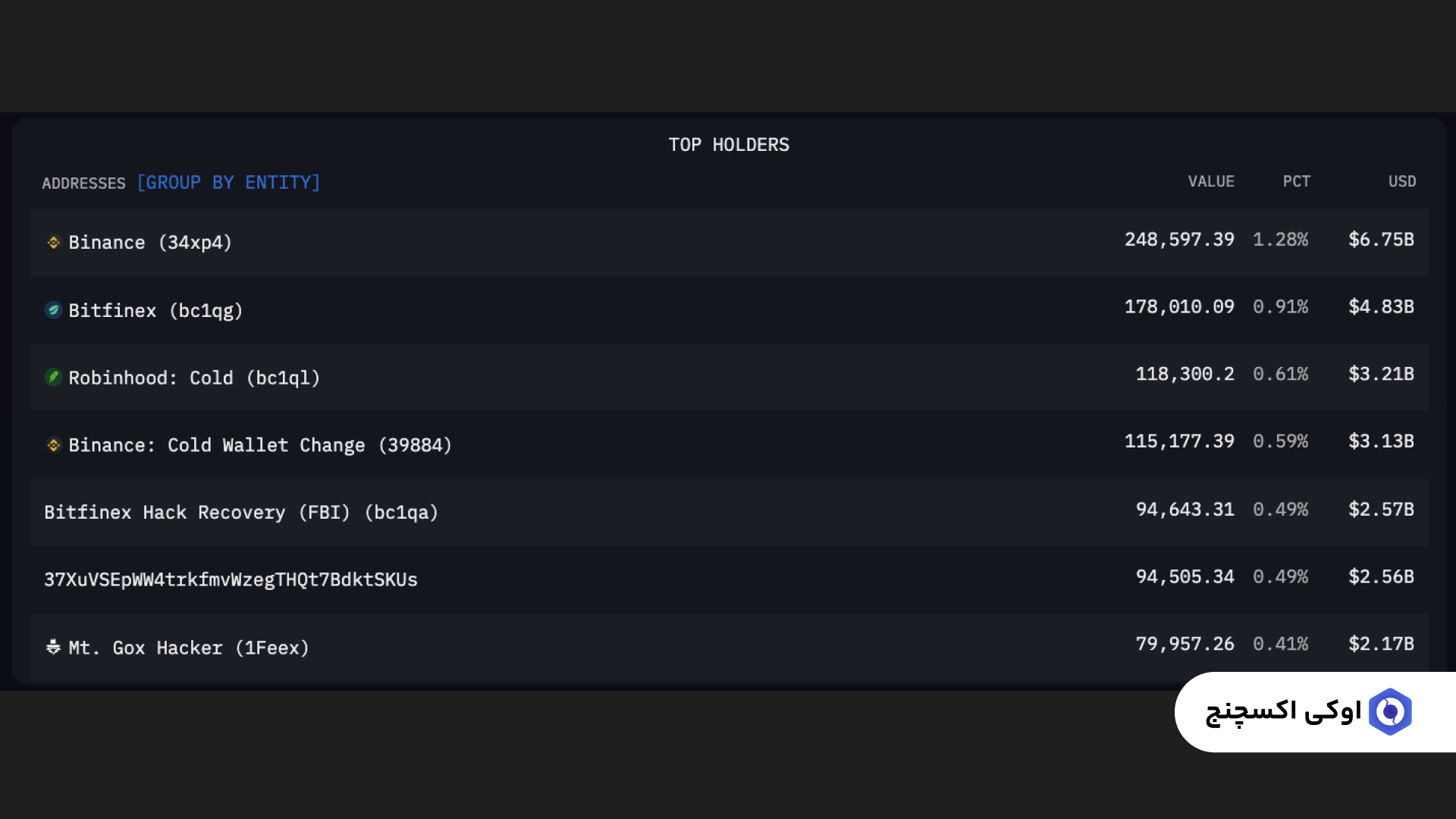Open Bitfinex Hack Recovery (FBI) address

pyautogui.click(x=241, y=513)
